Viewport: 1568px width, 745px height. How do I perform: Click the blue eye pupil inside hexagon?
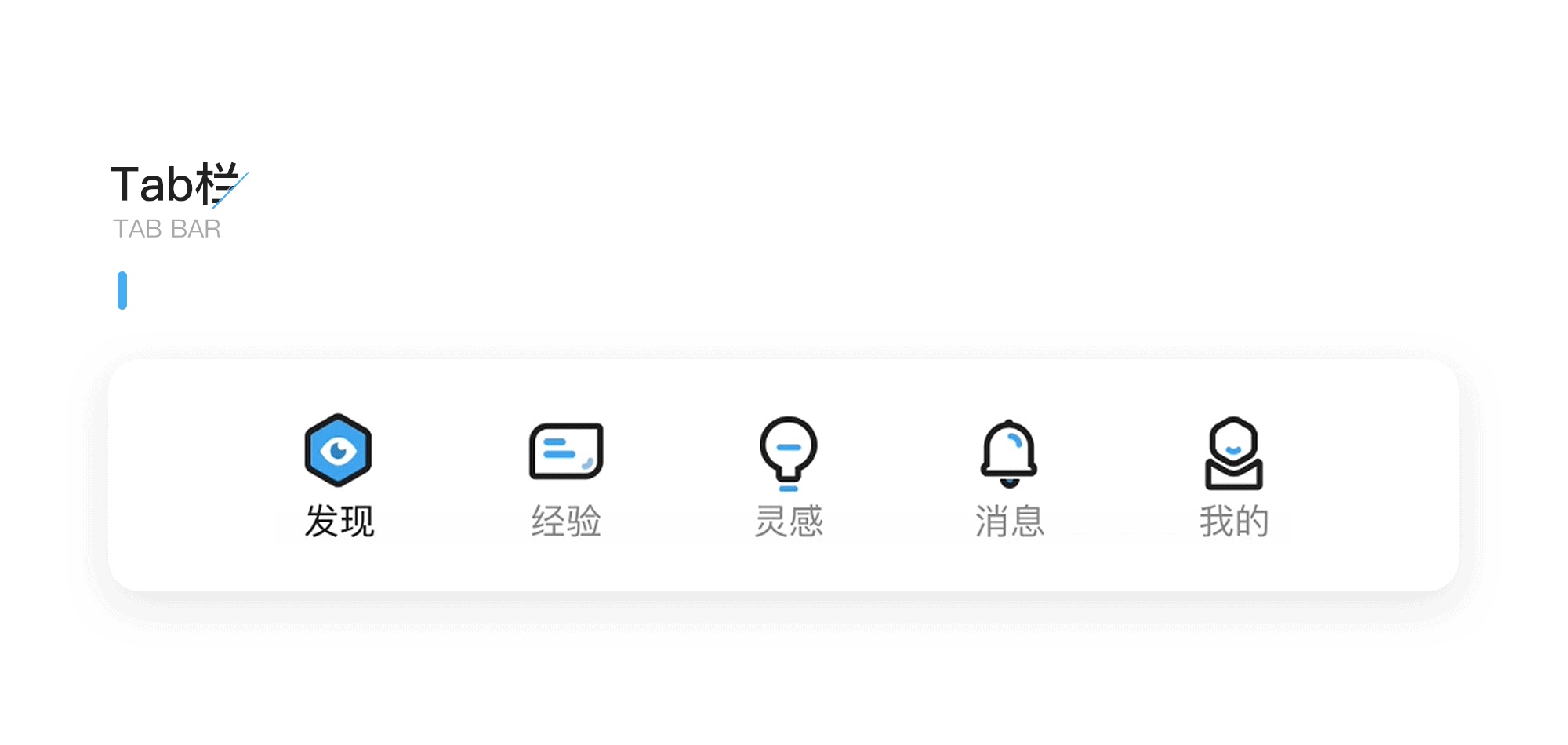(339, 451)
